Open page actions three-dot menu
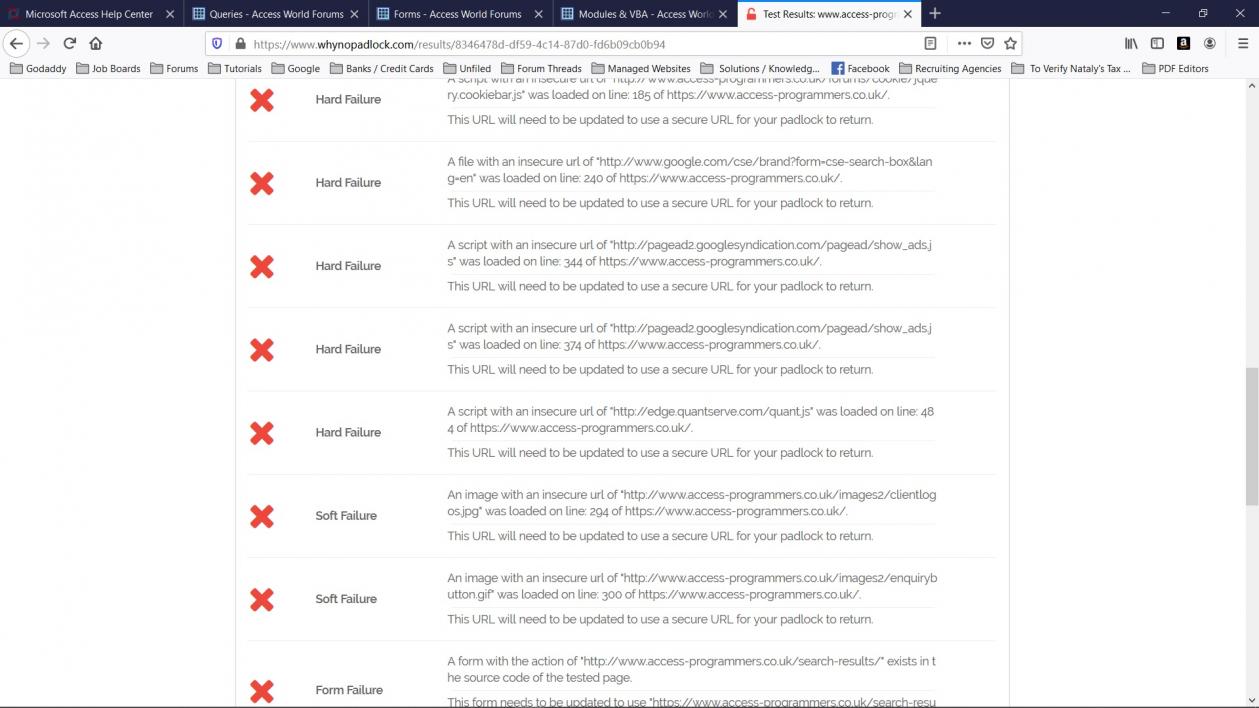Viewport: 1259px width, 708px height. pyautogui.click(x=964, y=44)
